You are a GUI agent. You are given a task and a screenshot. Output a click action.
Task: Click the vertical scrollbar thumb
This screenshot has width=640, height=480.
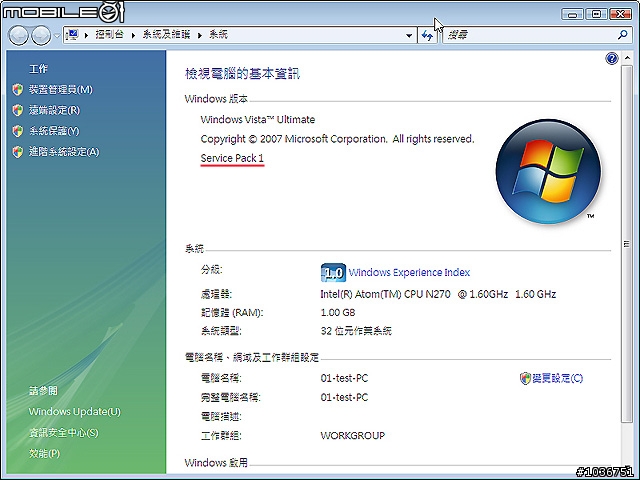(x=627, y=244)
